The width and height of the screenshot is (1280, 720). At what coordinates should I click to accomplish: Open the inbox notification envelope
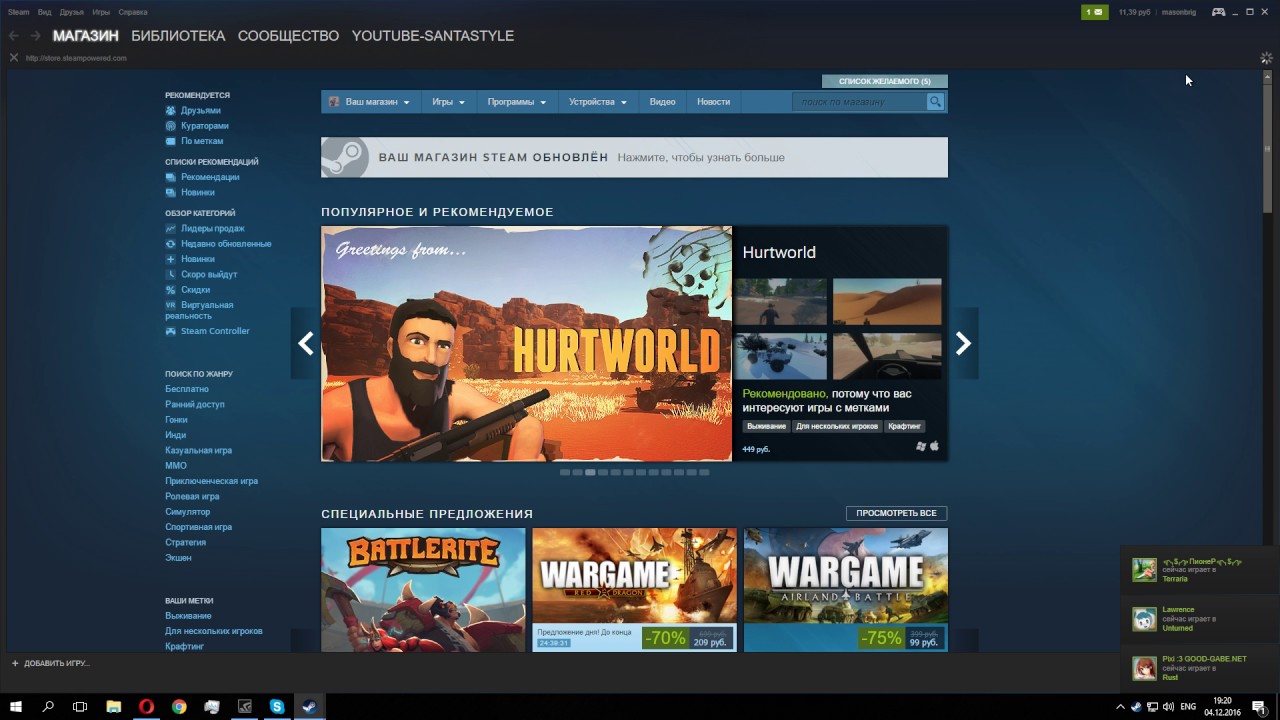pyautogui.click(x=1095, y=12)
